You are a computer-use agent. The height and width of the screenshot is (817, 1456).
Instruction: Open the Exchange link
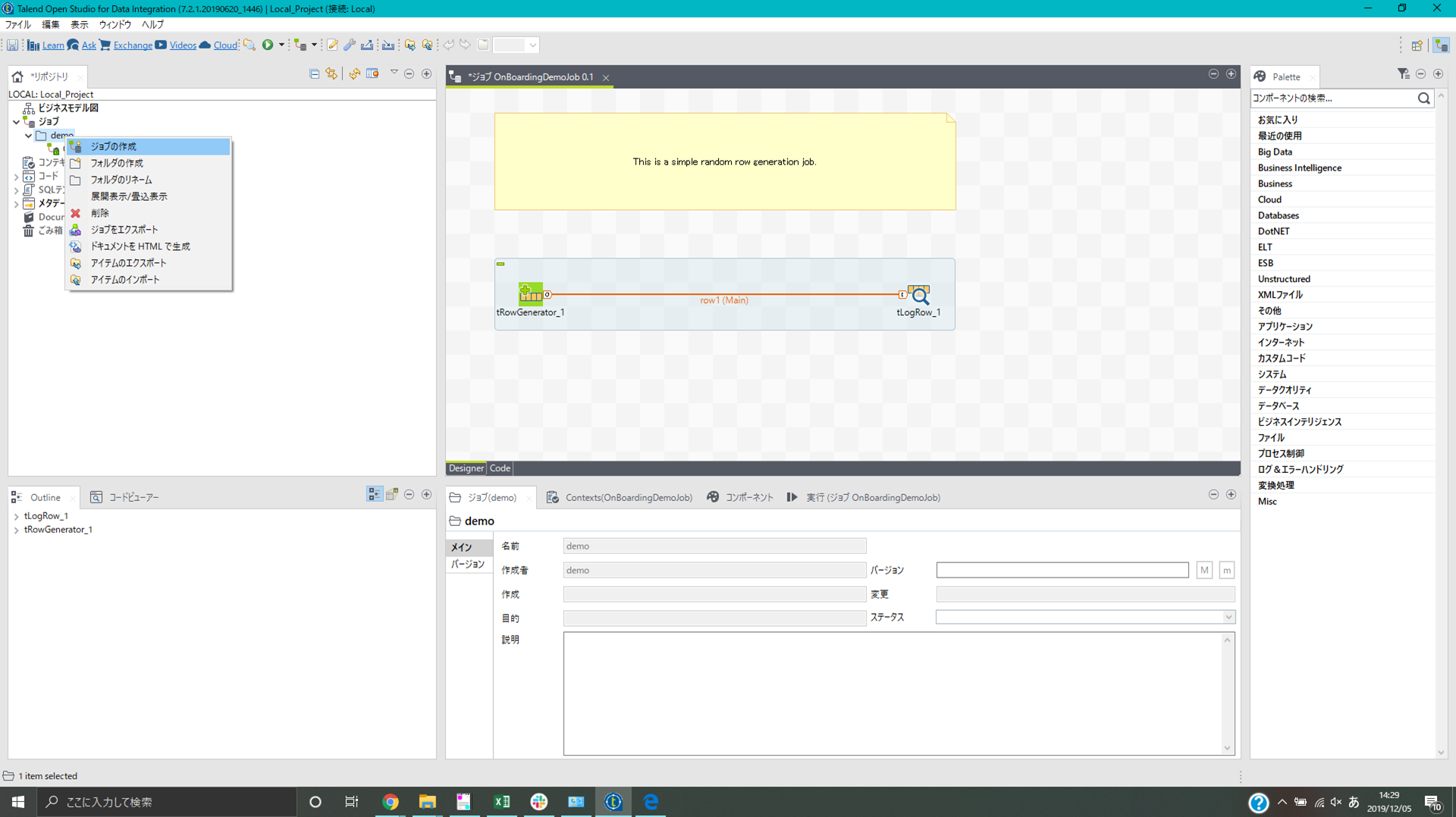(x=133, y=45)
